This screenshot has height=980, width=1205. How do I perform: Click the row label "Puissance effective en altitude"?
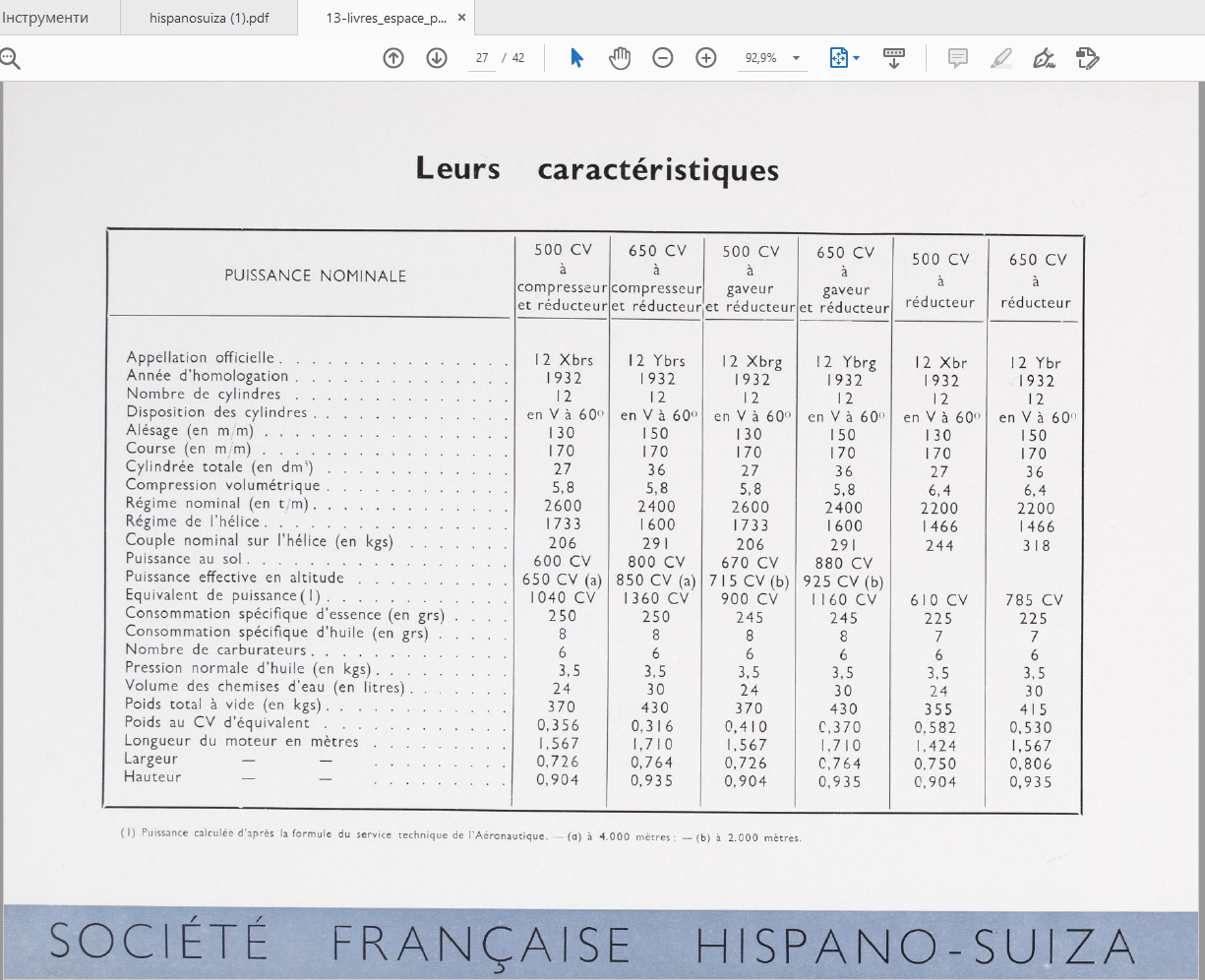[234, 578]
